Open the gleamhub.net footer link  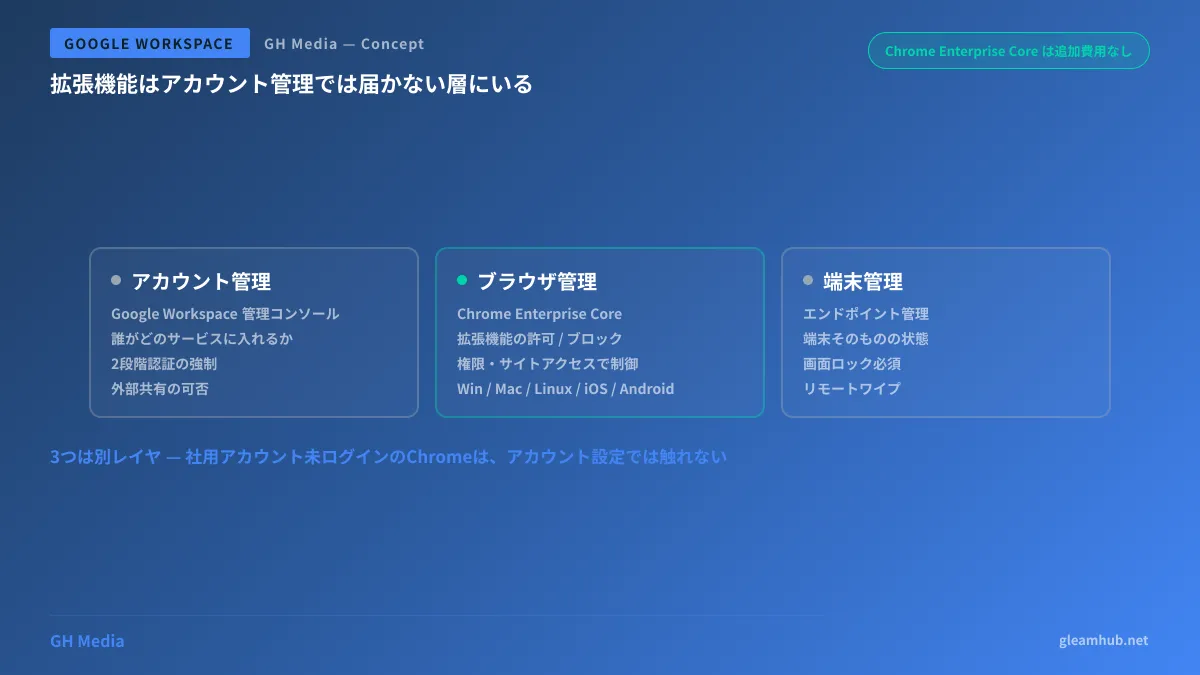(1104, 641)
